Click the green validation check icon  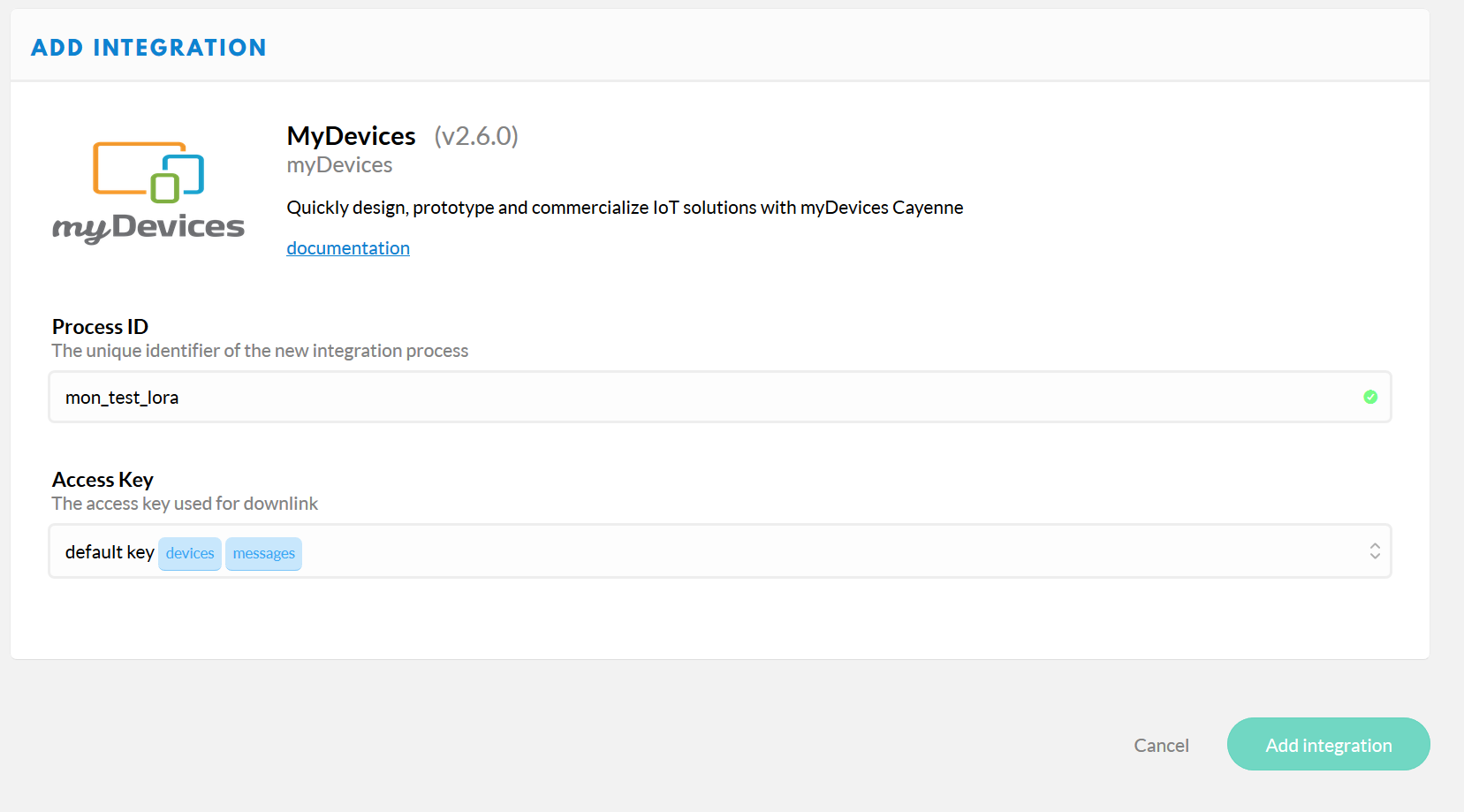coord(1370,397)
